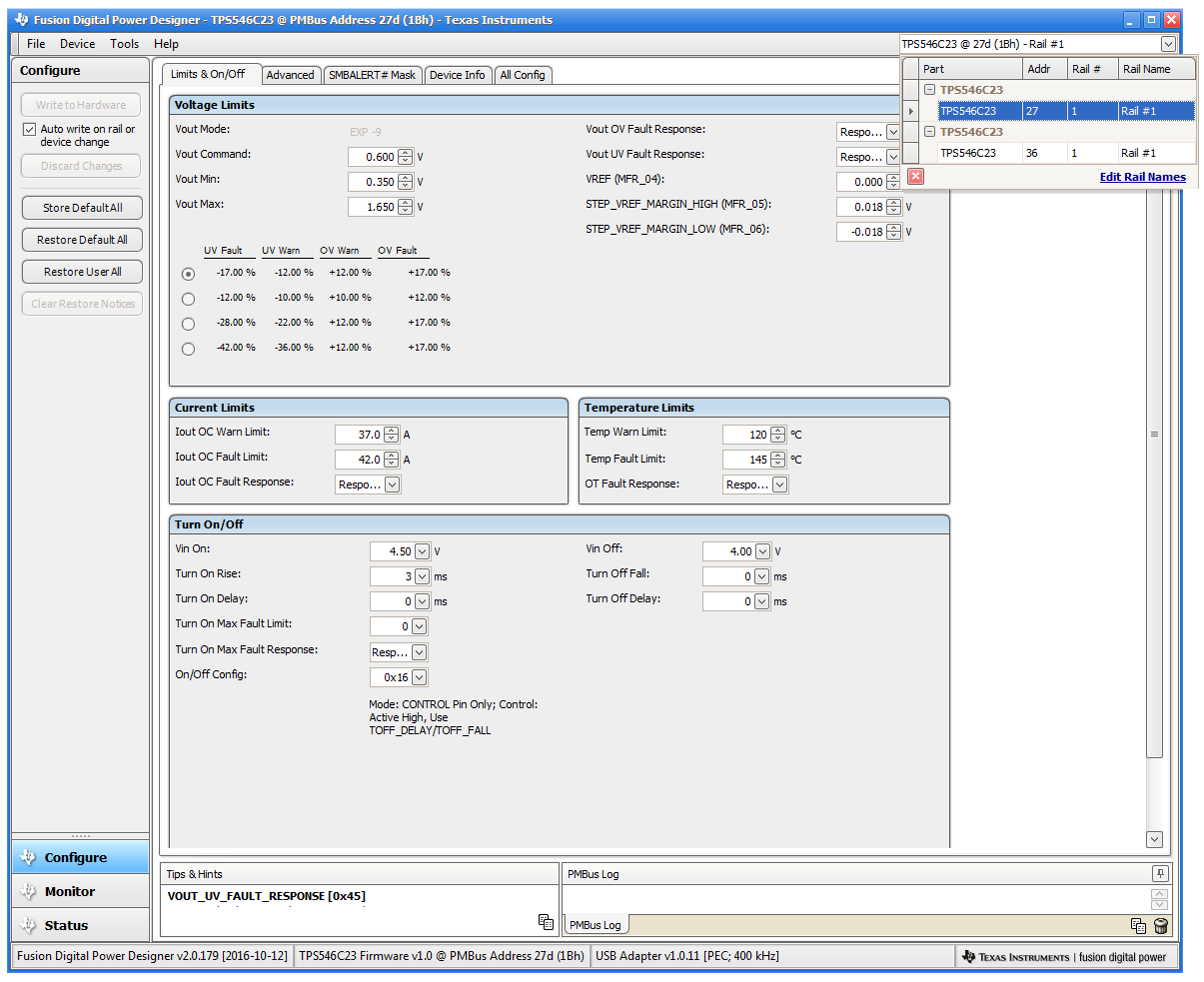Select the -12.00% UV Fault limits radio option
1204x982 pixels.
188,299
